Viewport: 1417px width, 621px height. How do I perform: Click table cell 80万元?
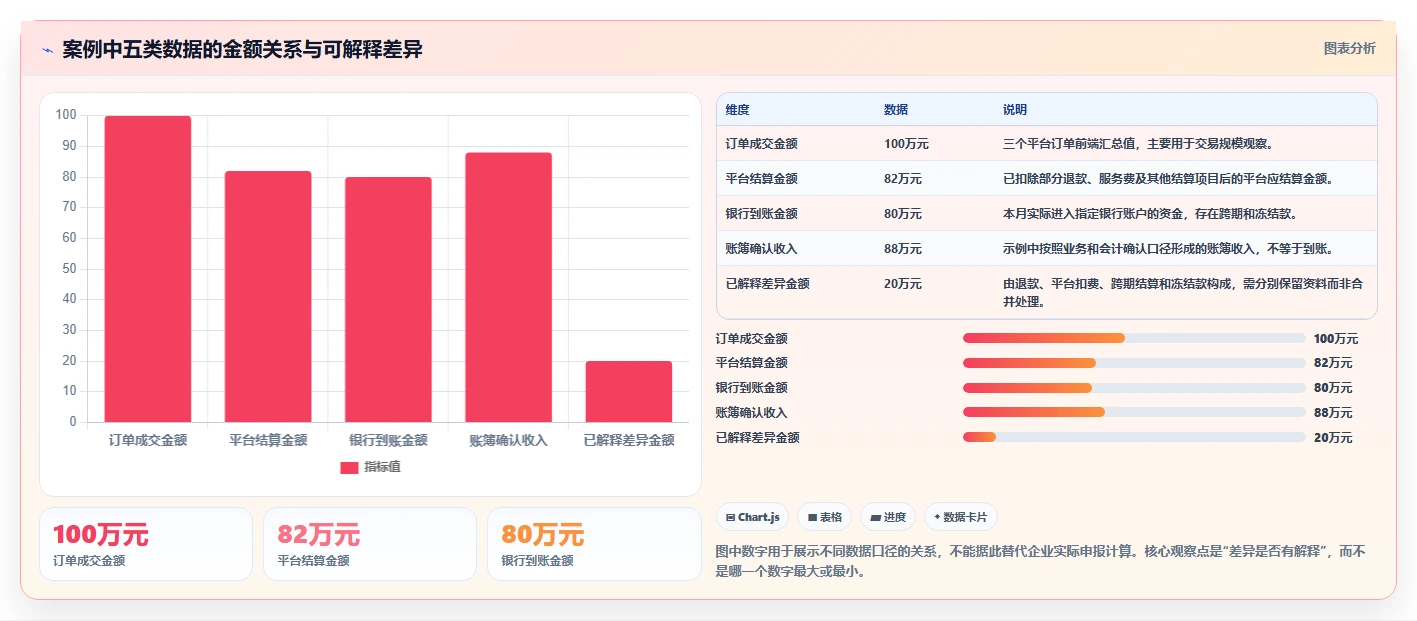click(903, 213)
